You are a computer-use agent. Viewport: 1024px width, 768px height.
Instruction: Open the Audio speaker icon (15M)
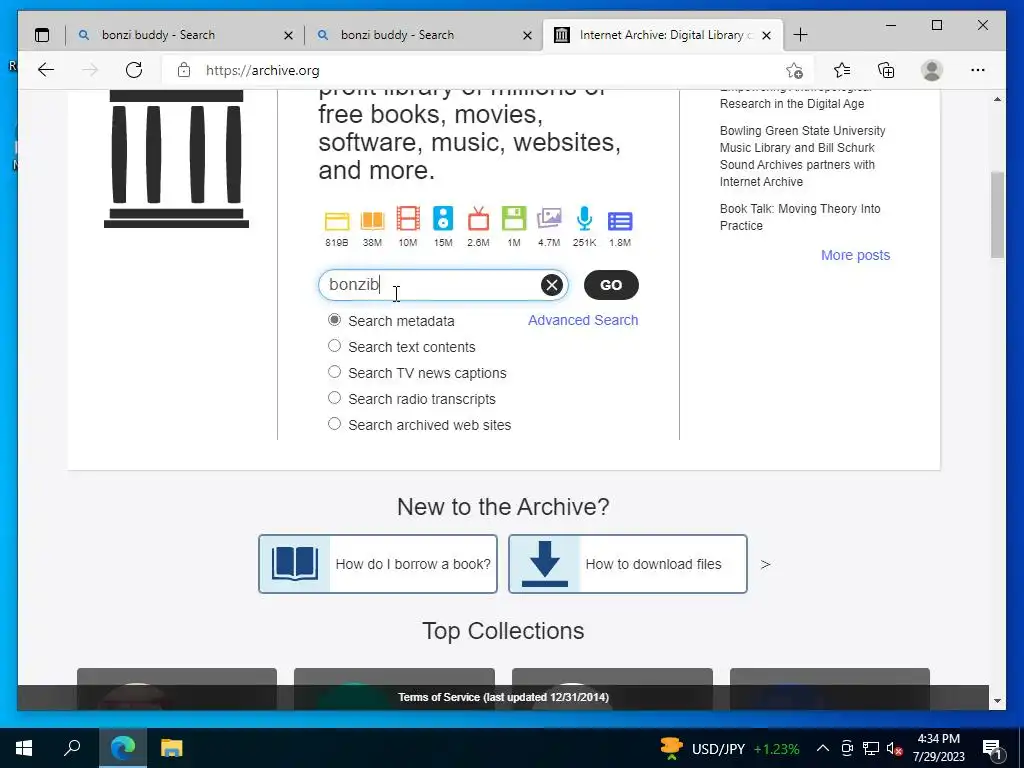coord(443,219)
